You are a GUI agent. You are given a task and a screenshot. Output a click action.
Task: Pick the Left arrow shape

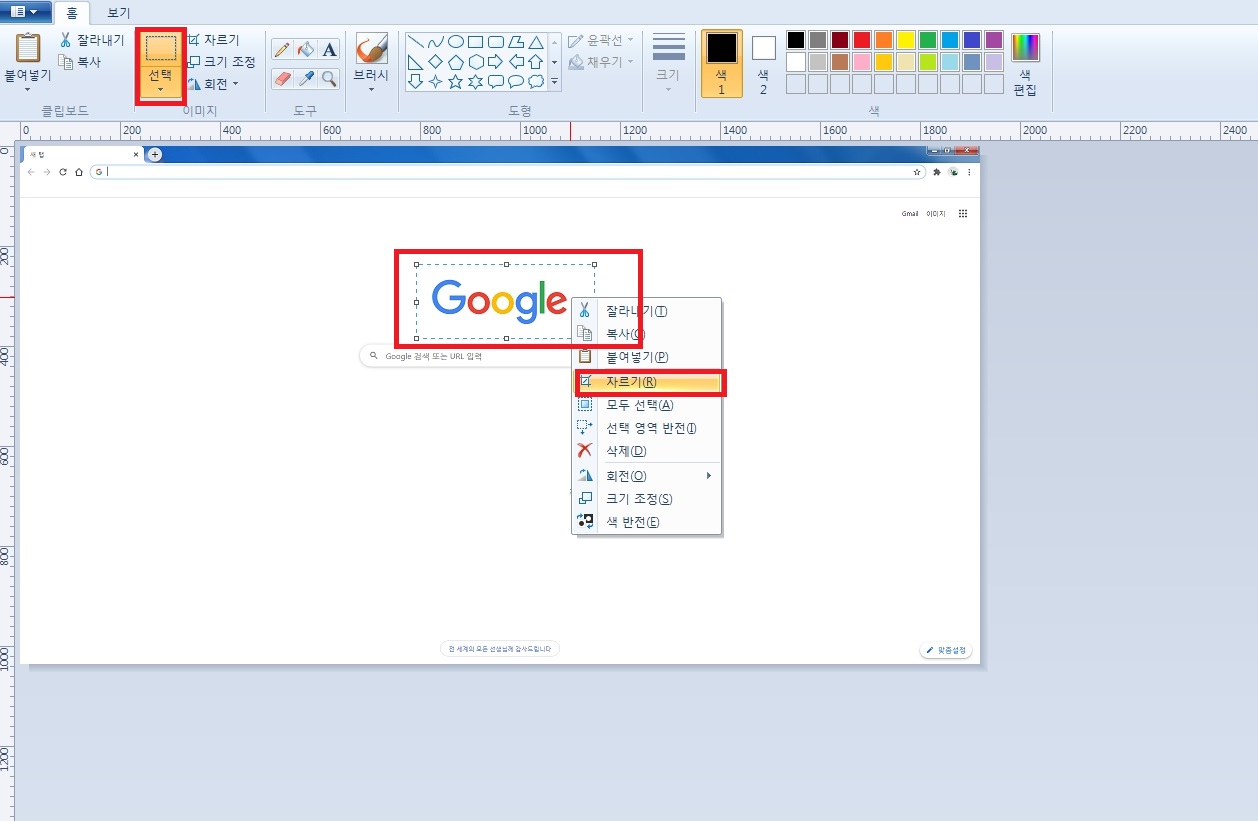coord(516,62)
